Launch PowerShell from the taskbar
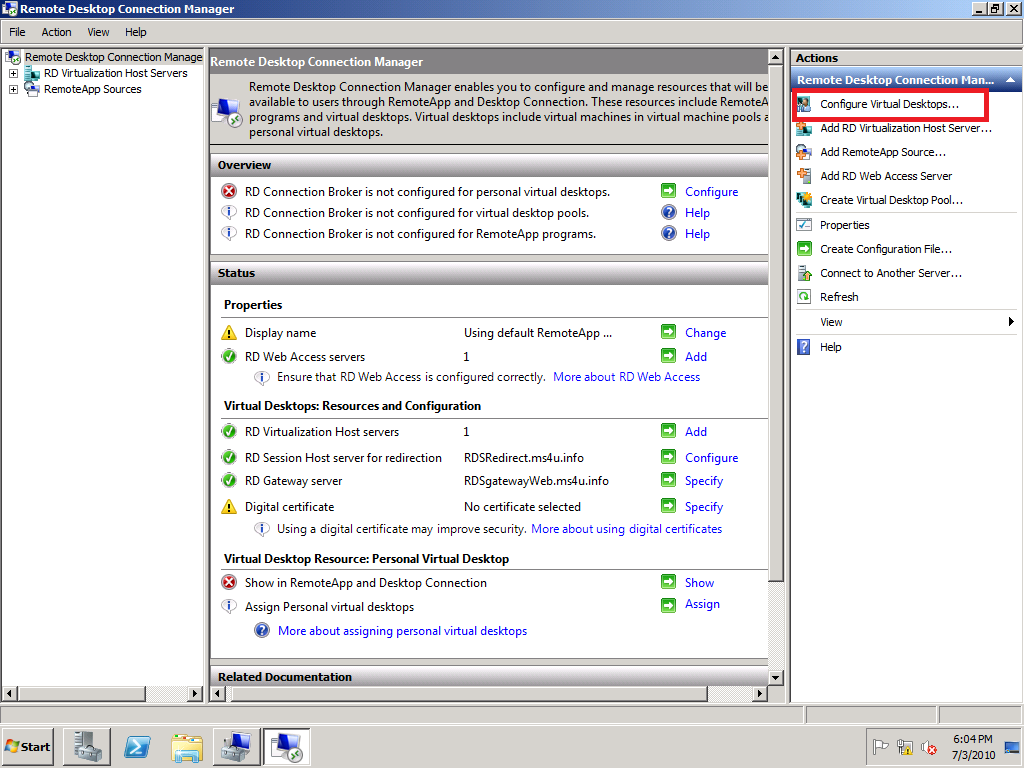This screenshot has height=768, width=1024. coord(137,746)
